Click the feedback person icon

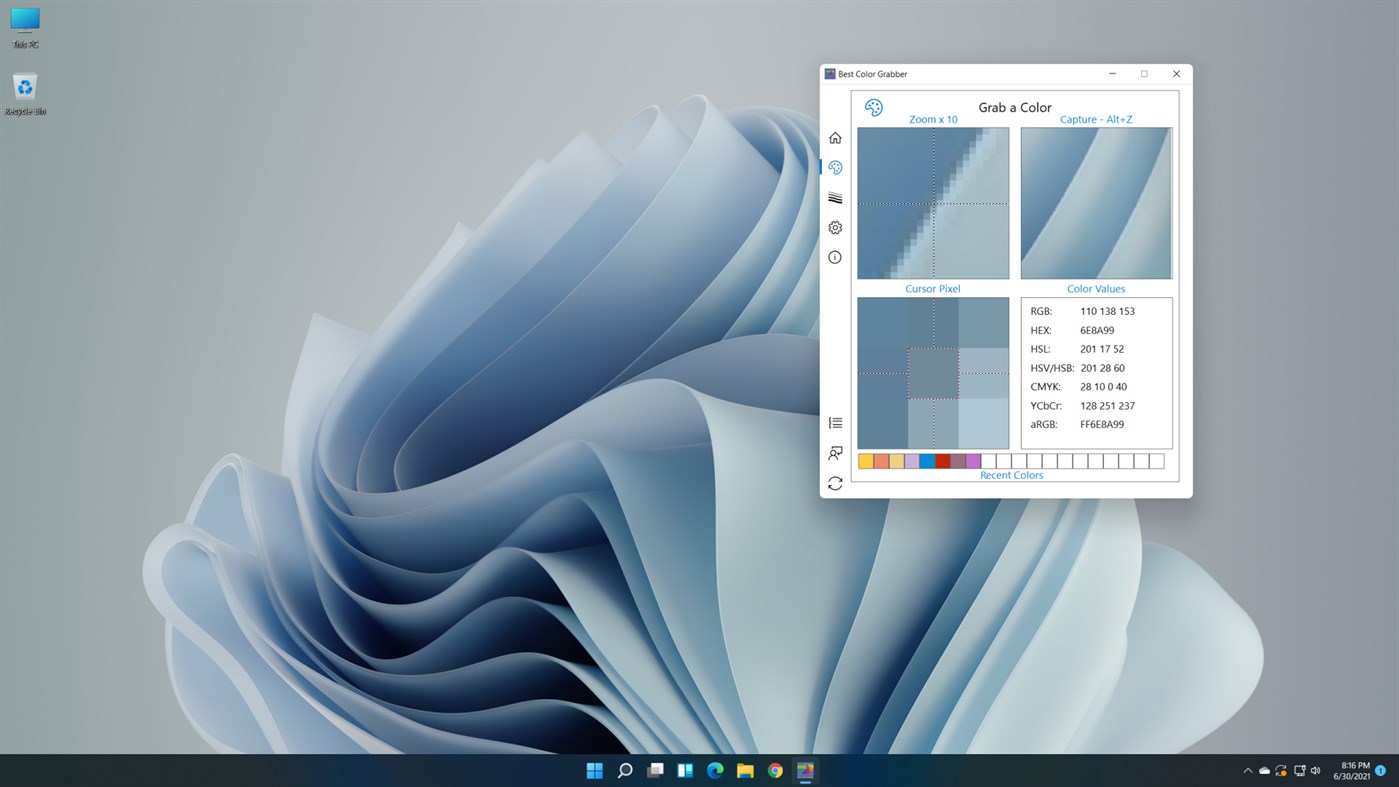pos(835,453)
